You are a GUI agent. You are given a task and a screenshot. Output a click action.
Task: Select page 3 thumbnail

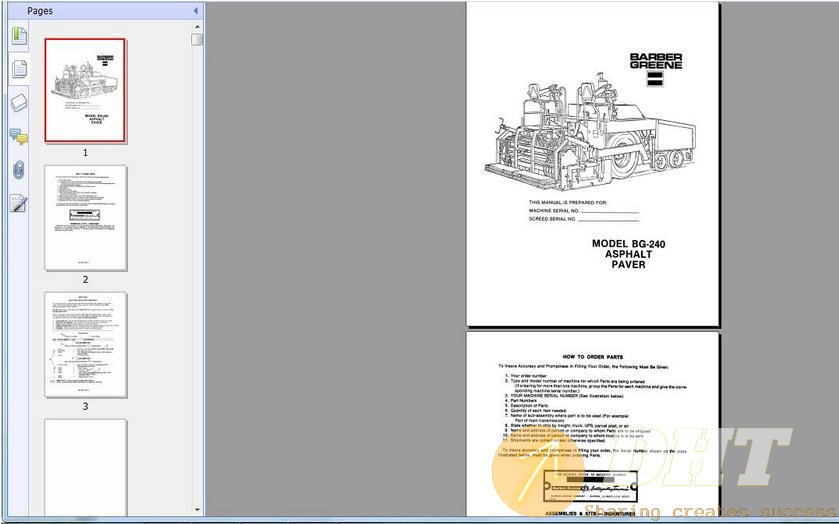pos(86,345)
